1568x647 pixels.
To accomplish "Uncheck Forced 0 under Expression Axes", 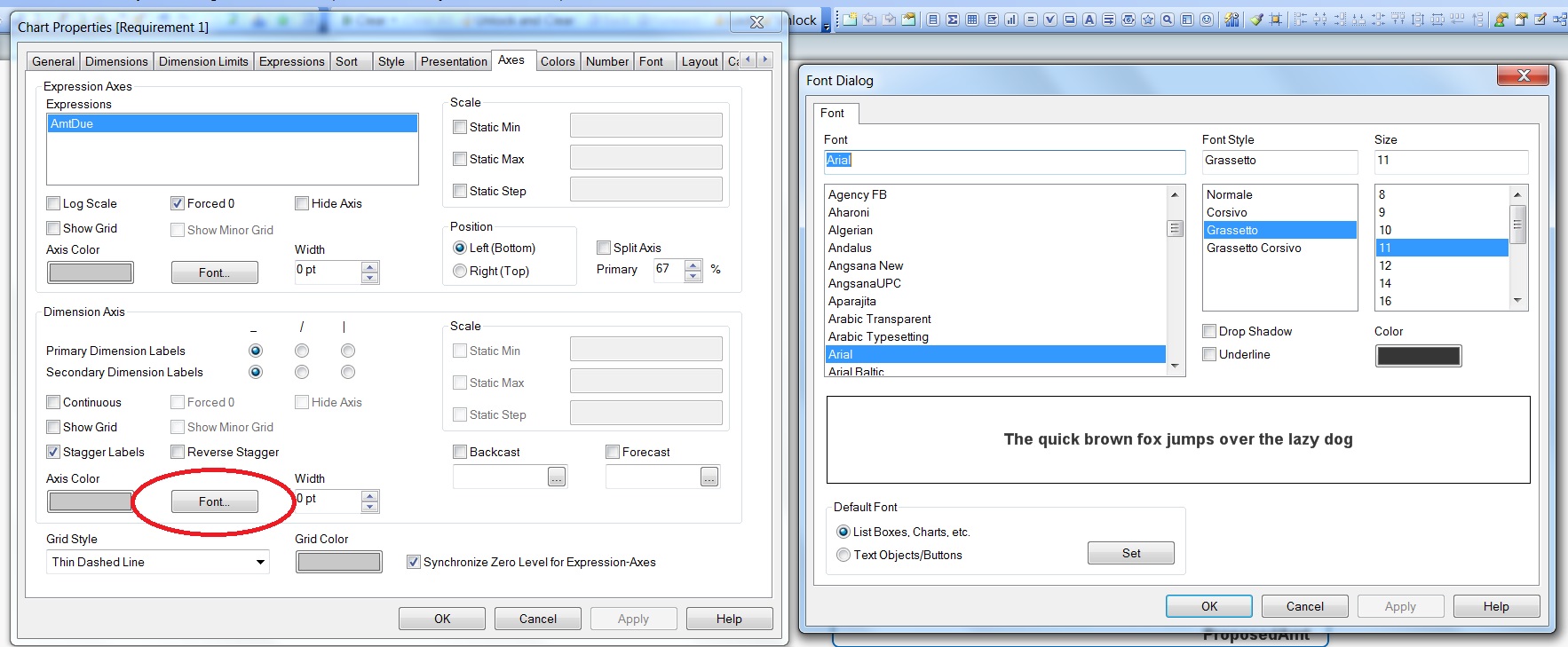I will [178, 203].
